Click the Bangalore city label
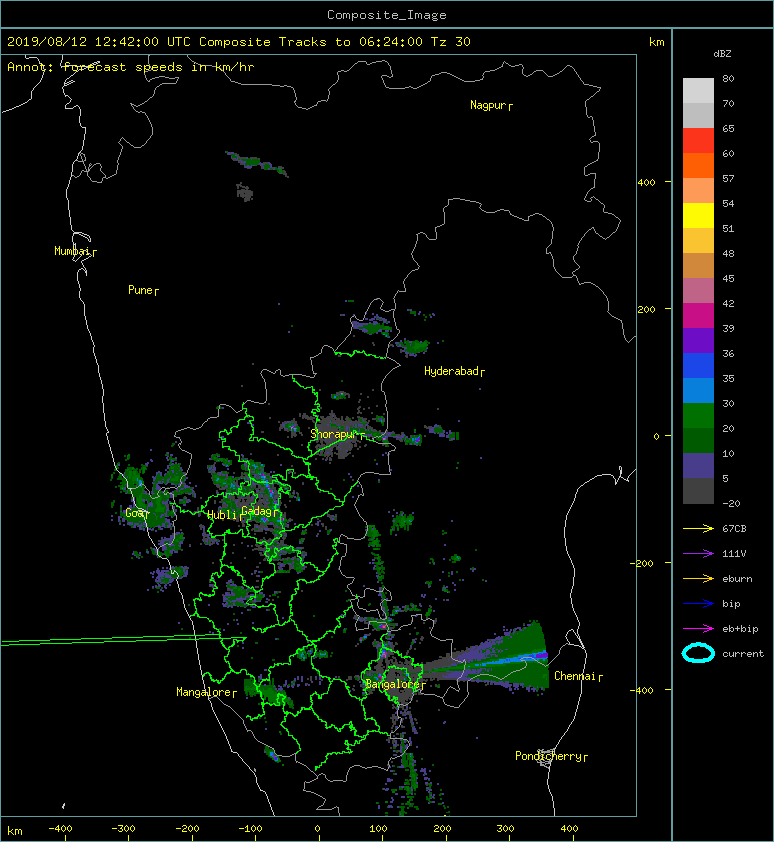Screen dimensions: 774x842 tap(393, 684)
